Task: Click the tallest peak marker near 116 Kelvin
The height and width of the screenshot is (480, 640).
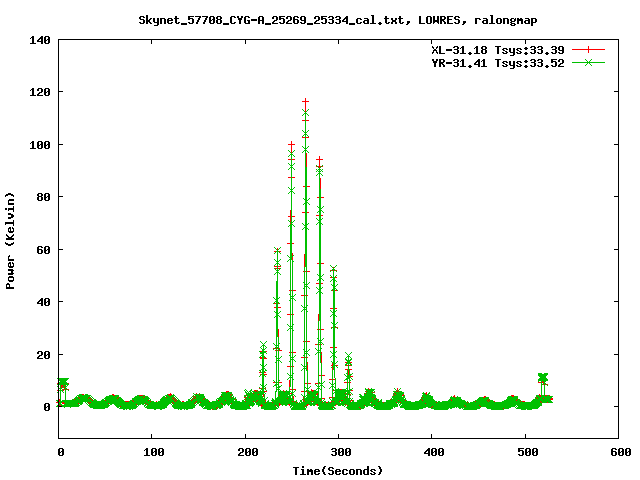Action: pos(305,101)
